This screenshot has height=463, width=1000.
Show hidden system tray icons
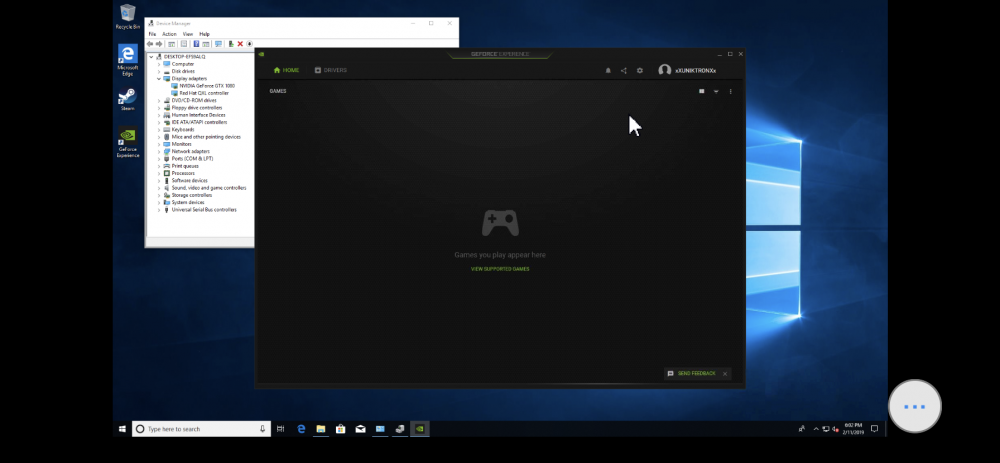point(816,429)
